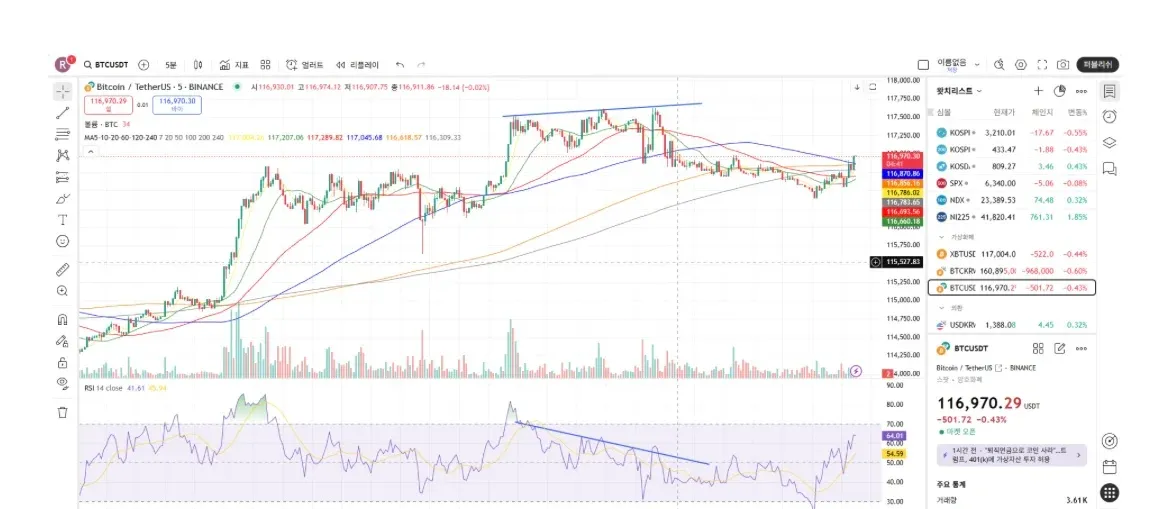Viewport: 1170px width, 509px height.
Task: Select the ruler measure tool
Action: pyautogui.click(x=63, y=269)
